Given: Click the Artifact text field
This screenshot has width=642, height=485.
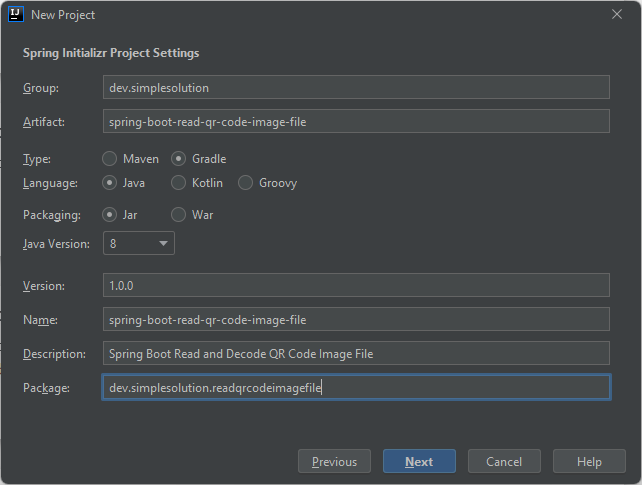Looking at the screenshot, I should click(356, 121).
